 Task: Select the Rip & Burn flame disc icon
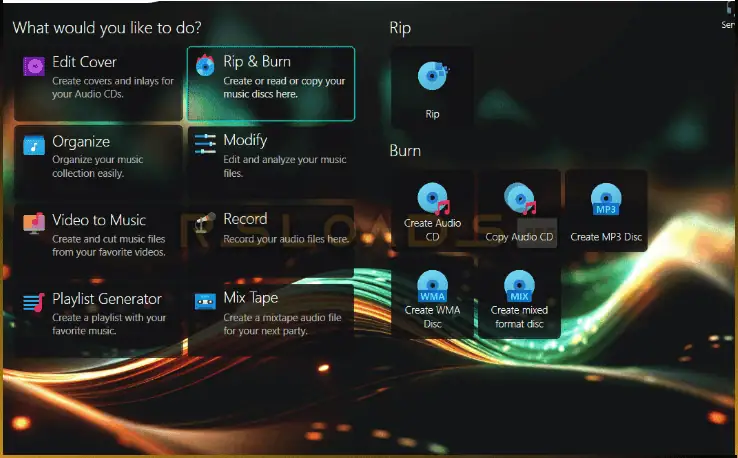pyautogui.click(x=205, y=67)
